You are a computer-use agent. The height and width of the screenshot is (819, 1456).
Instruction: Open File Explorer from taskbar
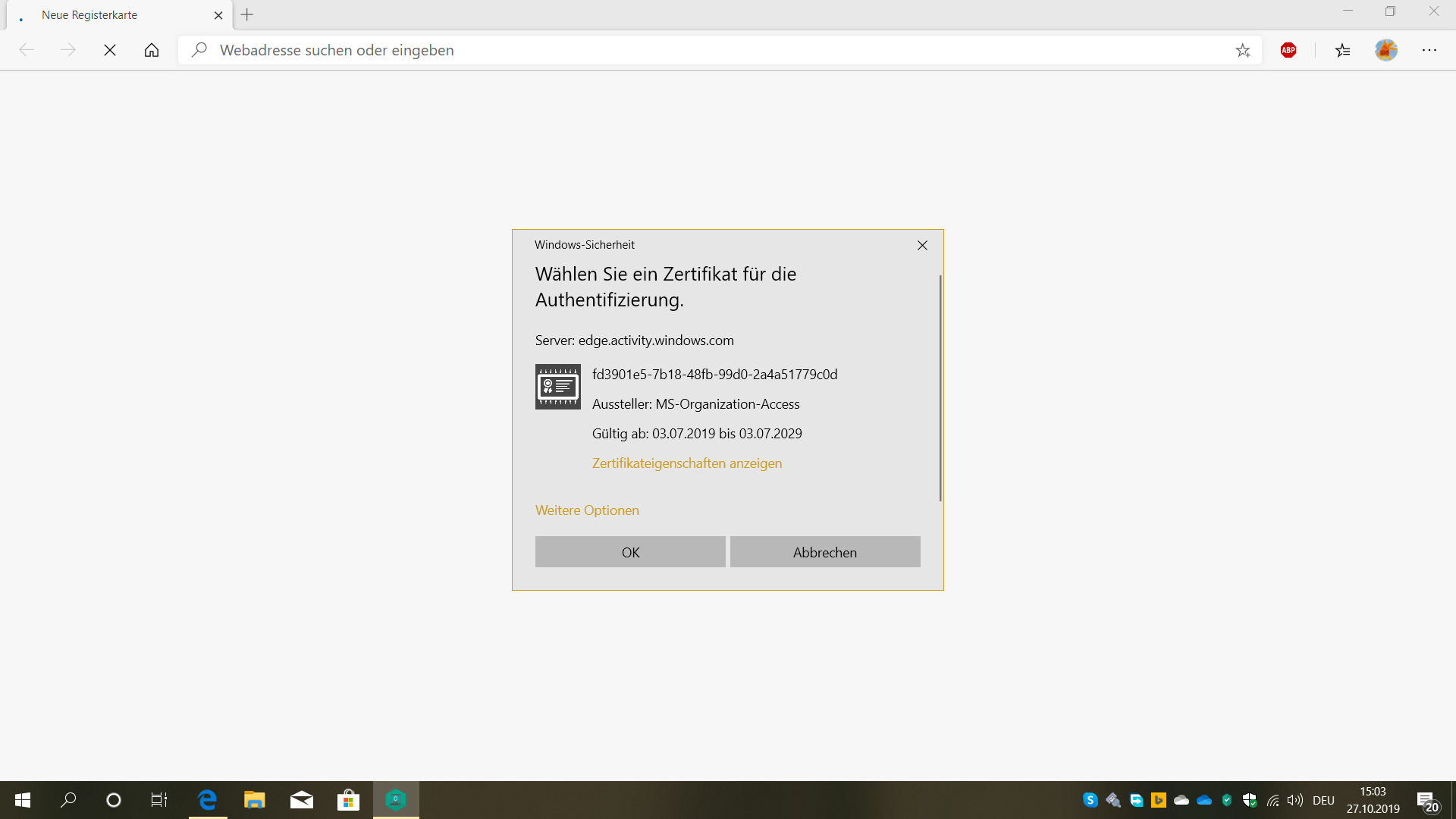click(254, 800)
